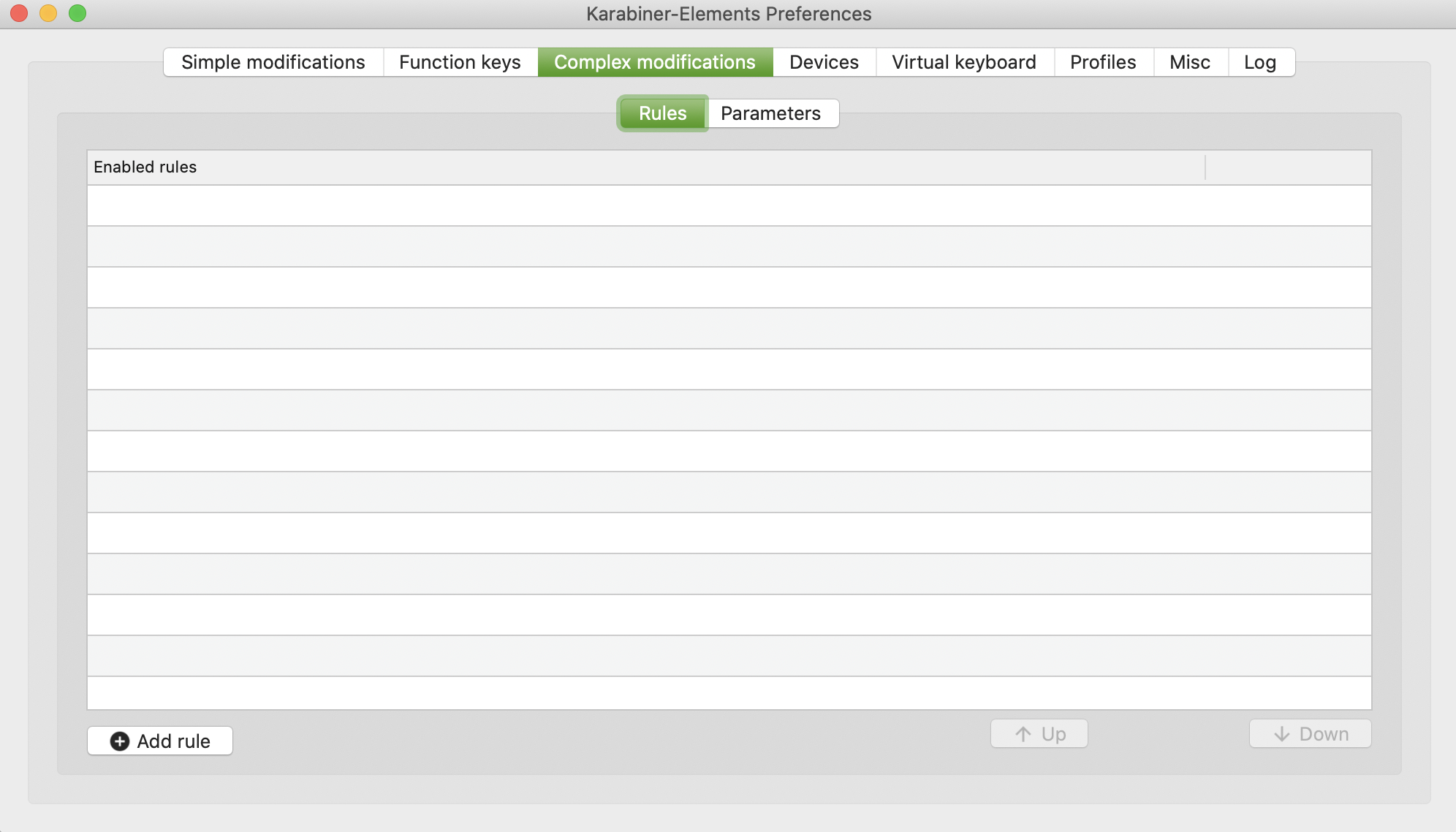Select the Rules sub-tab
The height and width of the screenshot is (832, 1456).
click(x=662, y=113)
